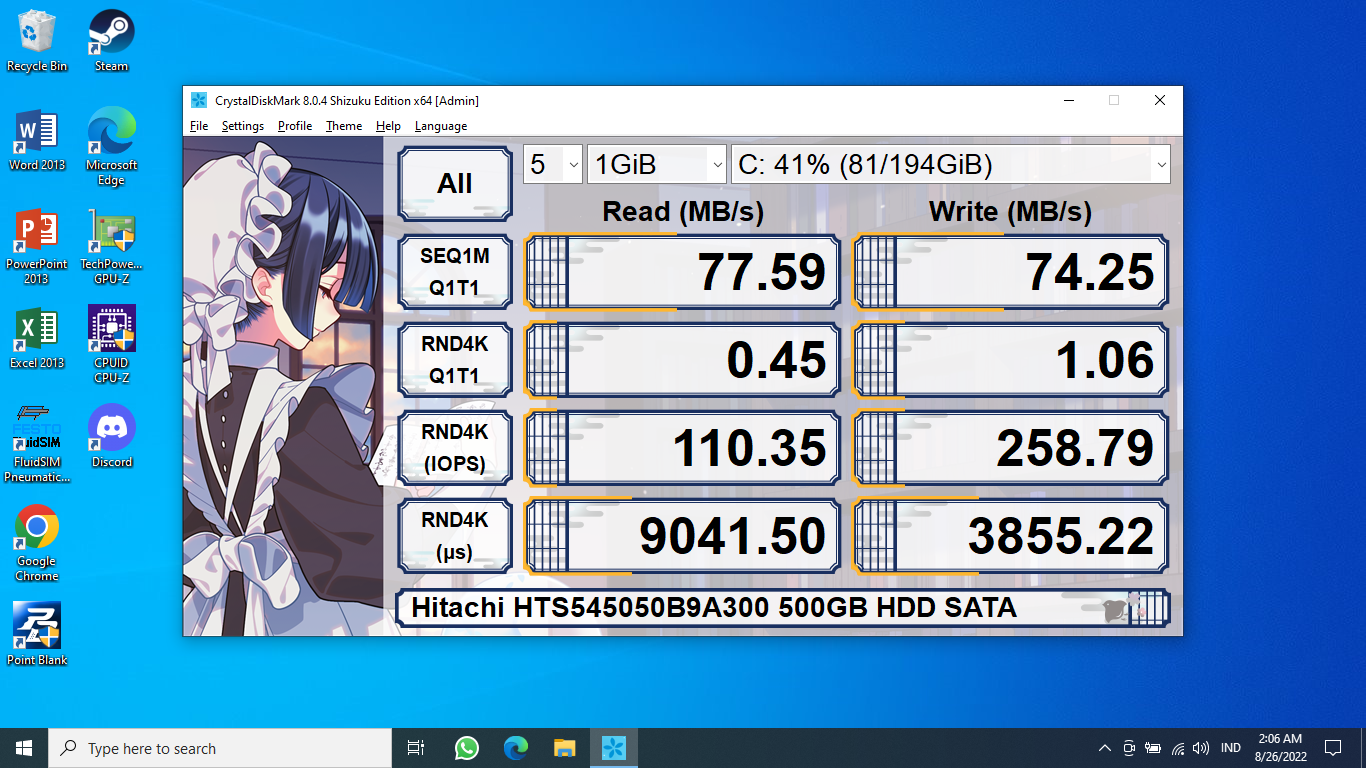Click the Hitachi HTS545050B9A300 comment field
The height and width of the screenshot is (768, 1366).
click(783, 608)
